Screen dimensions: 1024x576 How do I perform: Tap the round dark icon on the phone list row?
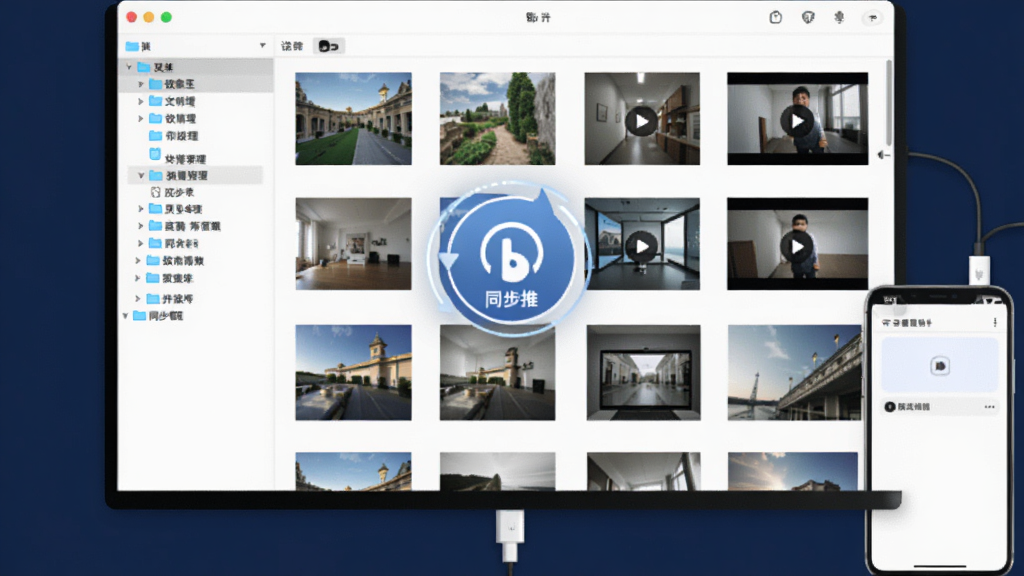pos(889,407)
